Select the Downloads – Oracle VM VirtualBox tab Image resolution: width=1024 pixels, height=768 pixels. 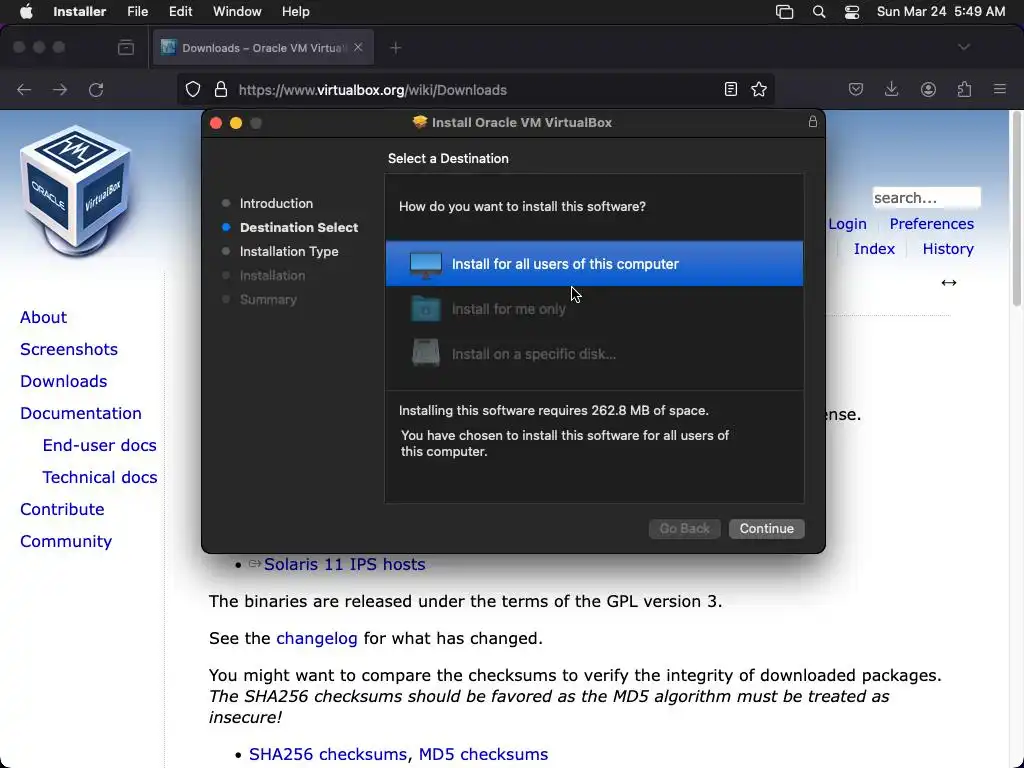click(263, 48)
